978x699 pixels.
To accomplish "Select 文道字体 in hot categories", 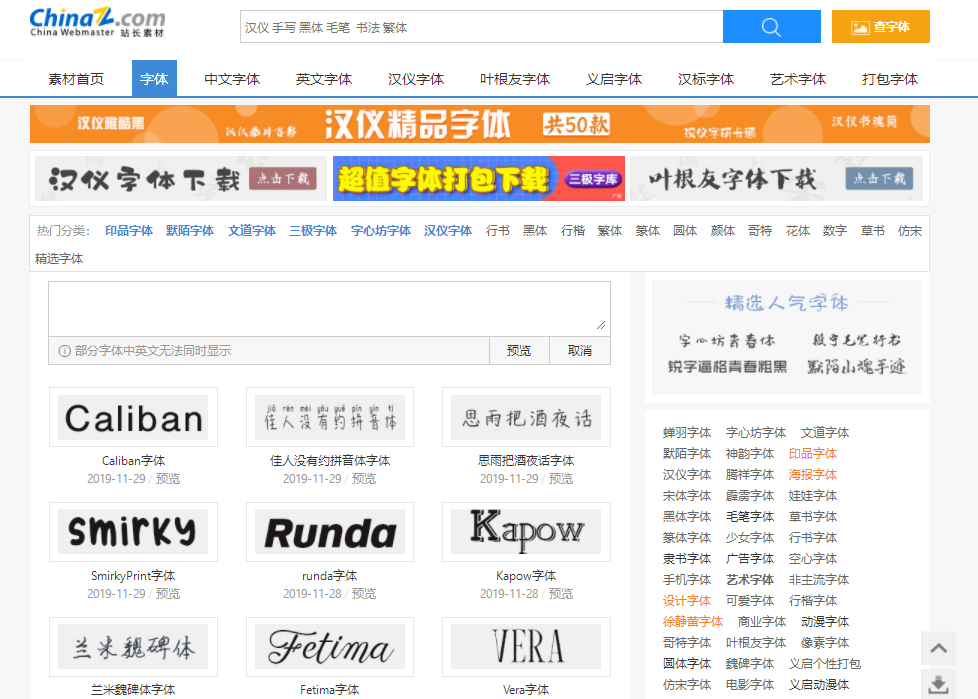I will pyautogui.click(x=252, y=231).
